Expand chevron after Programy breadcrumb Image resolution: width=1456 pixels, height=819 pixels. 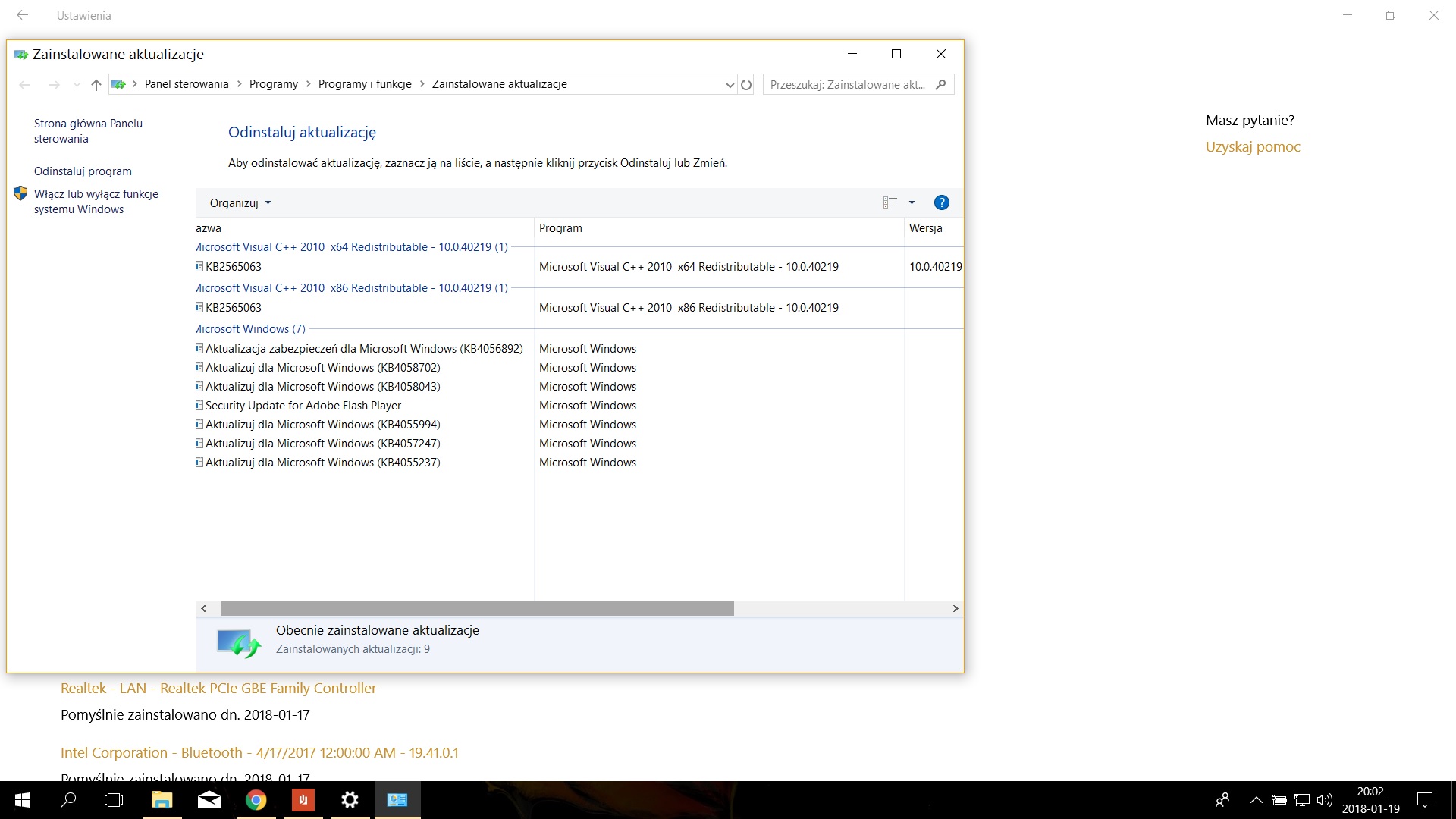click(x=309, y=84)
